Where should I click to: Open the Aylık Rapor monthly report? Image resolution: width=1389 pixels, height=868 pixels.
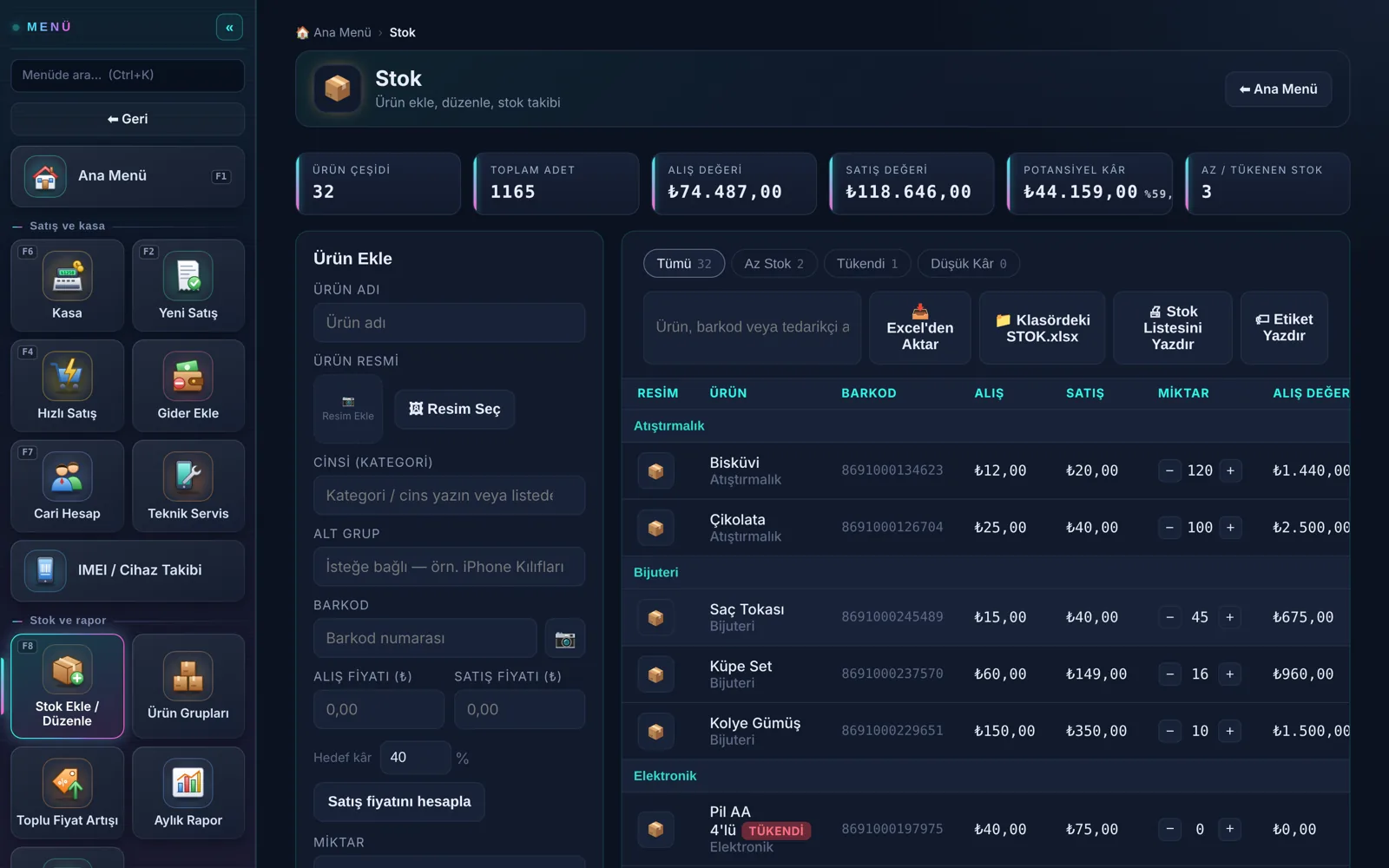click(x=188, y=792)
